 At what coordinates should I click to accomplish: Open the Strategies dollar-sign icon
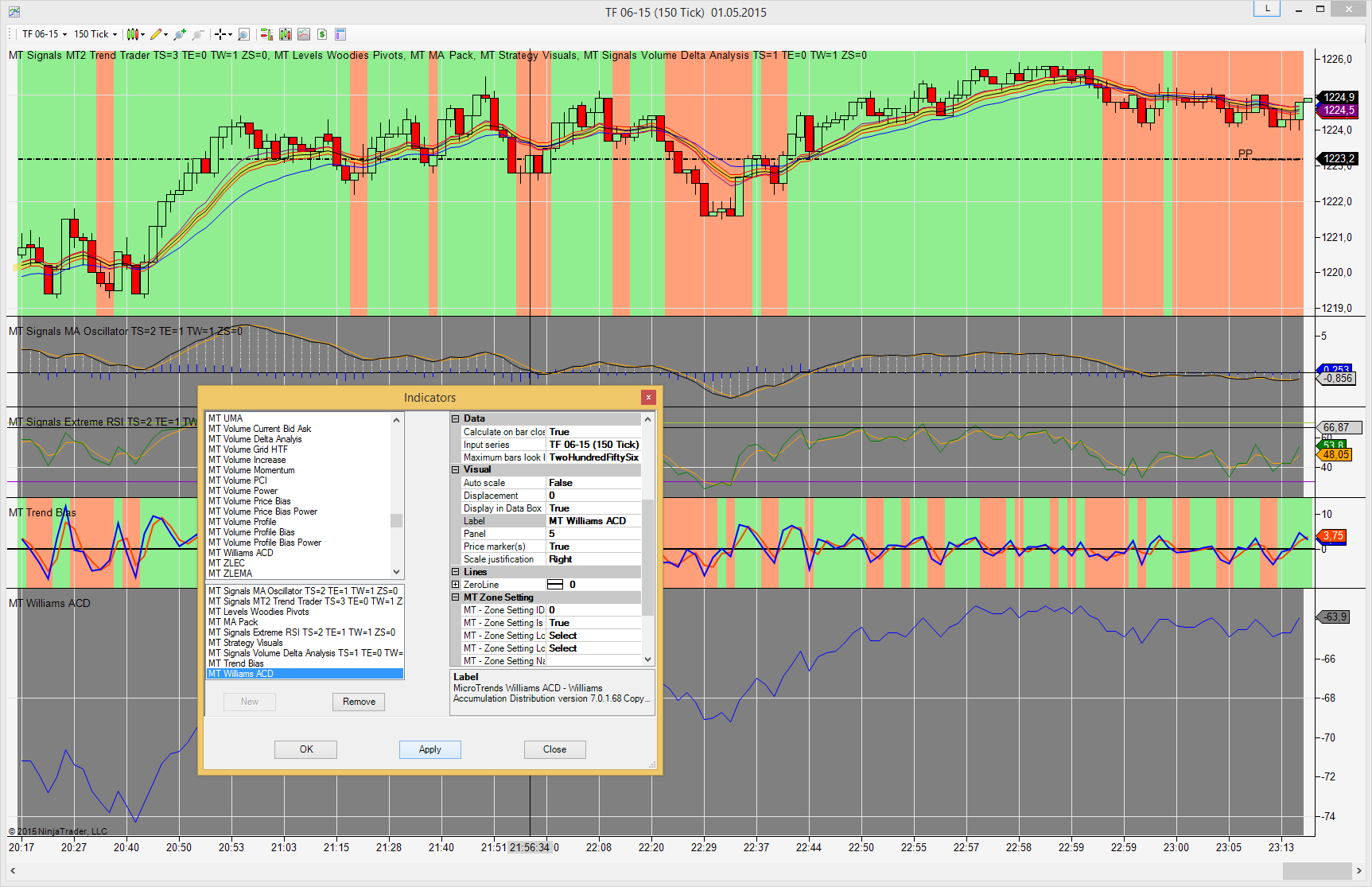click(x=322, y=34)
